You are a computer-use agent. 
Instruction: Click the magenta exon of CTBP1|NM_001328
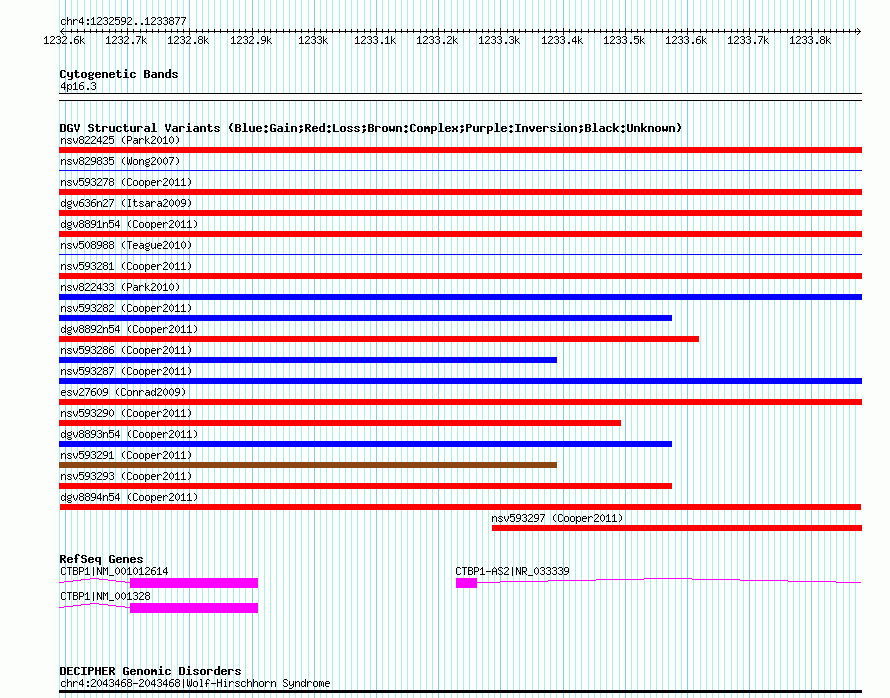(194, 608)
